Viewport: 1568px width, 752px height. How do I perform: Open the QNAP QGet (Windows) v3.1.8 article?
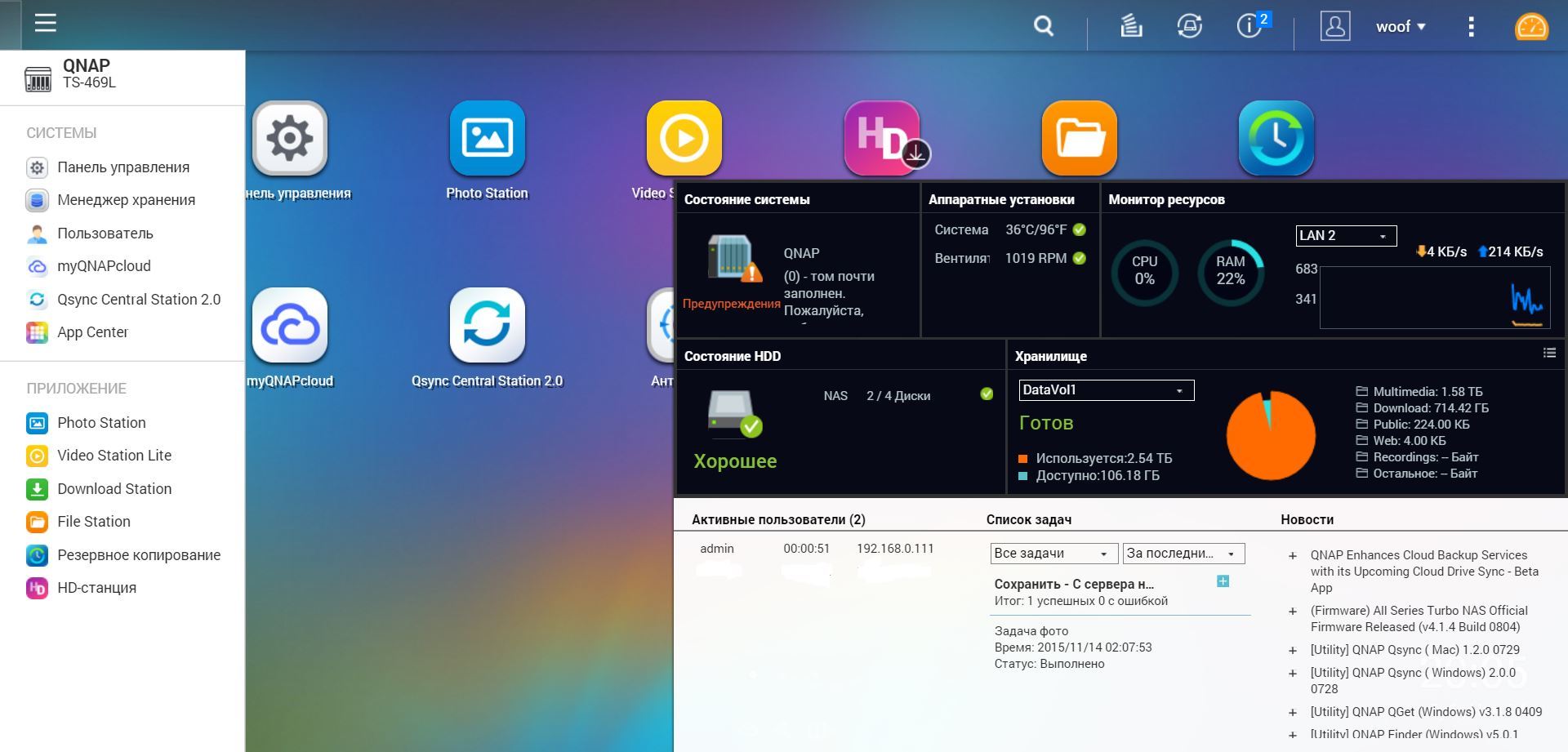point(1427,712)
